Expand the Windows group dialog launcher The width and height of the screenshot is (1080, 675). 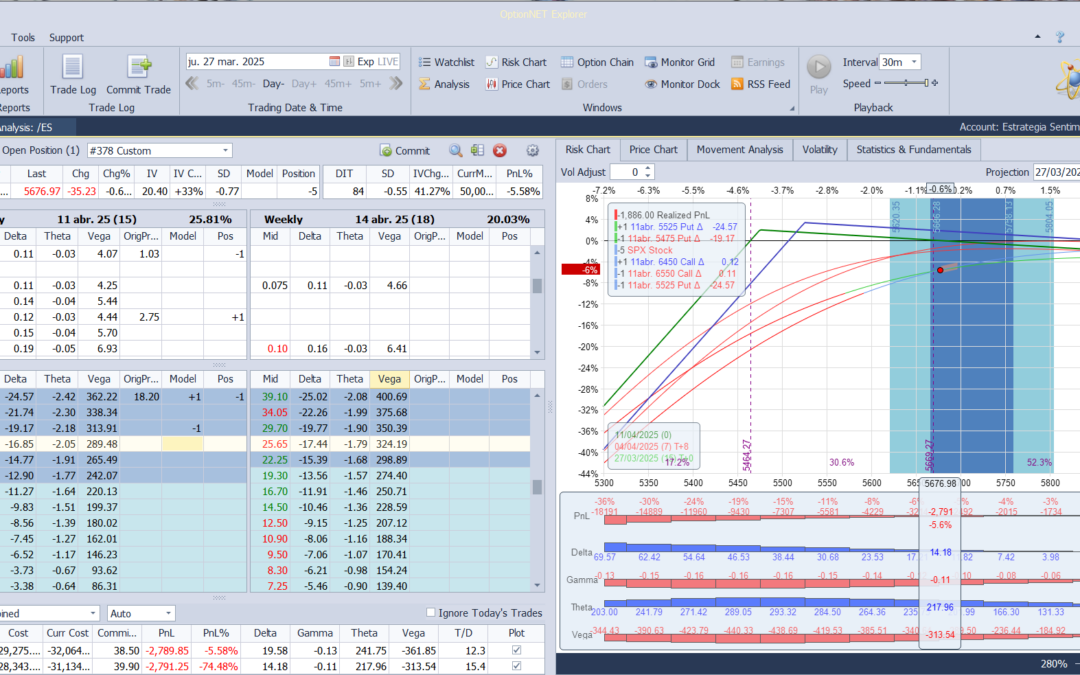pyautogui.click(x=791, y=108)
